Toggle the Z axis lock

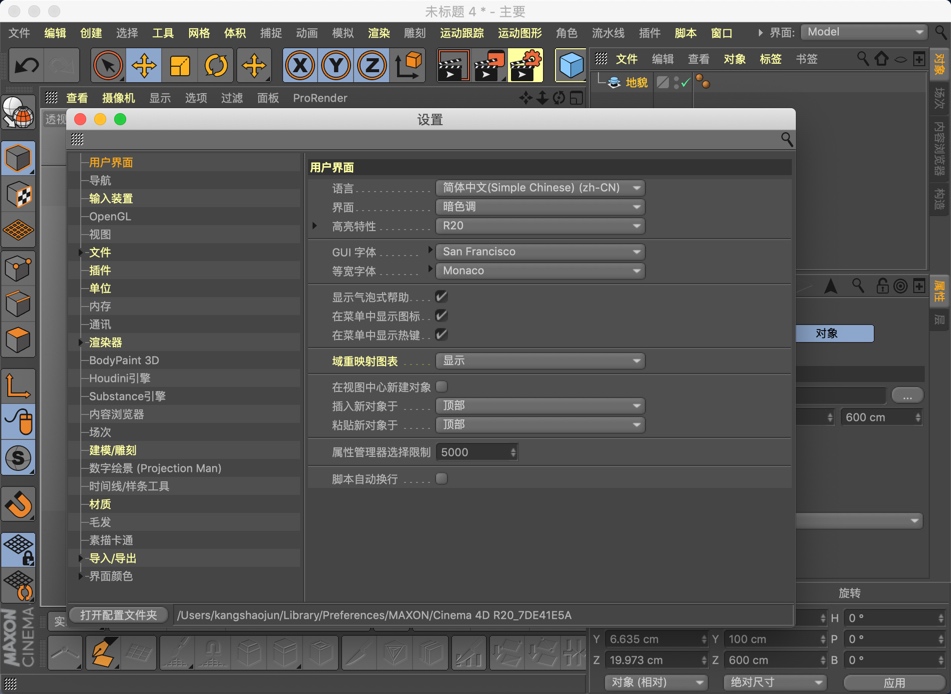372,65
